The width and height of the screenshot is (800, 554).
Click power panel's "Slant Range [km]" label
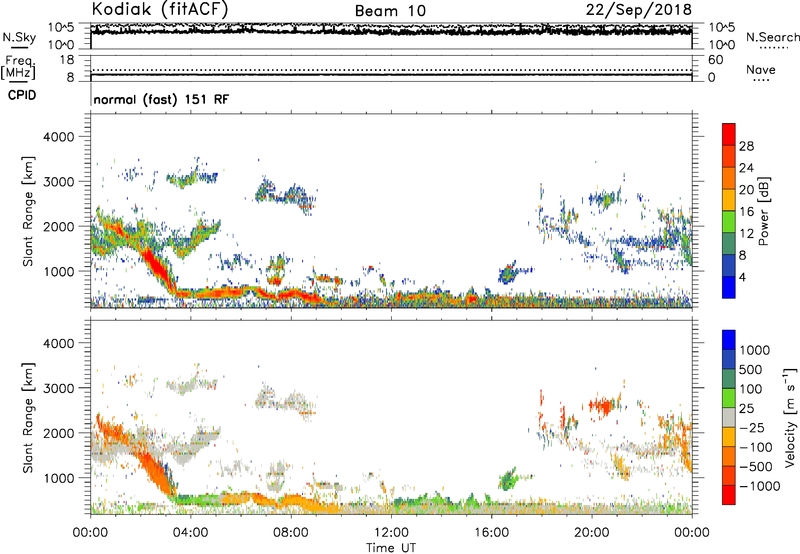pos(28,211)
